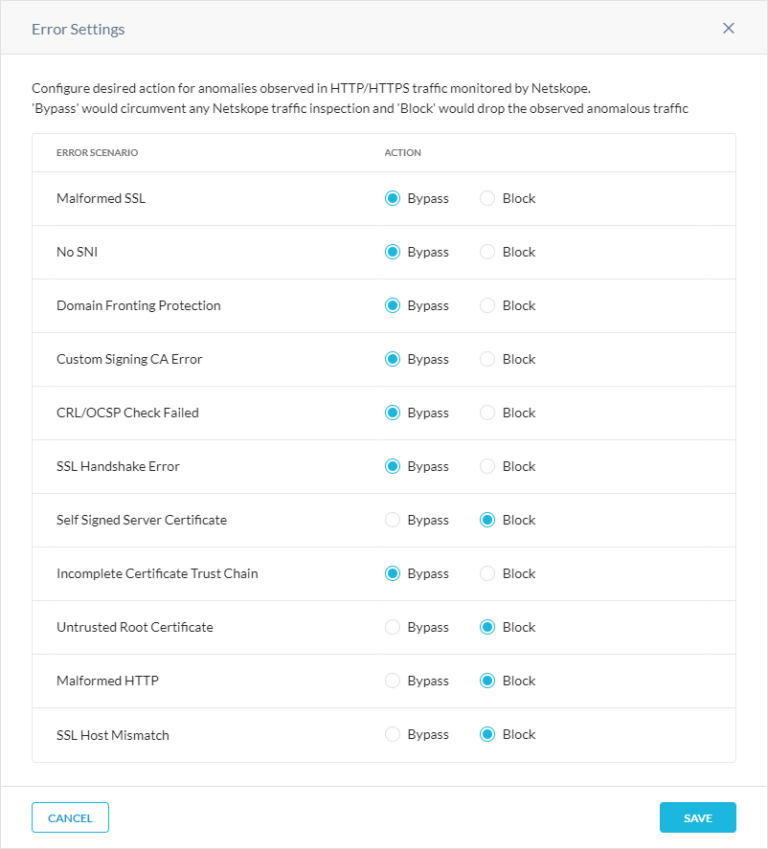Select Bypass for Malformed HTTP
The image size is (768, 849).
click(393, 680)
